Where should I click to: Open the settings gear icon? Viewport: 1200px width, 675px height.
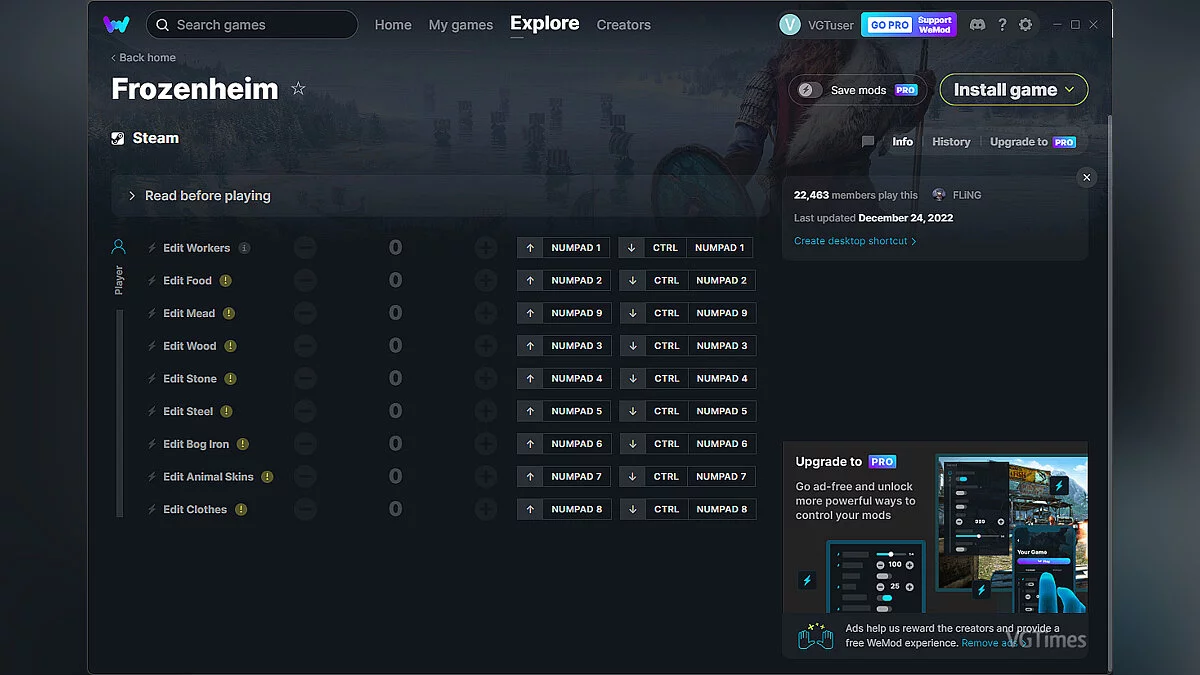tap(1025, 25)
